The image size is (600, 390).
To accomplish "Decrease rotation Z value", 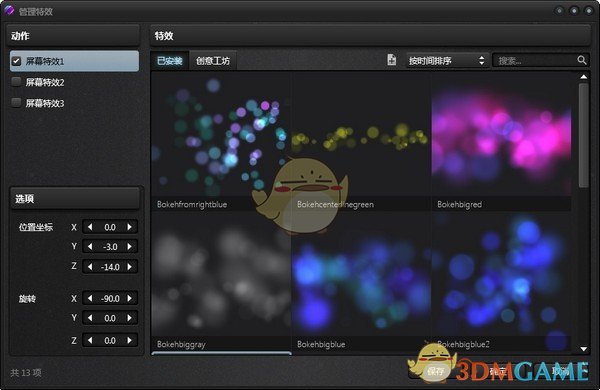I will (90, 340).
